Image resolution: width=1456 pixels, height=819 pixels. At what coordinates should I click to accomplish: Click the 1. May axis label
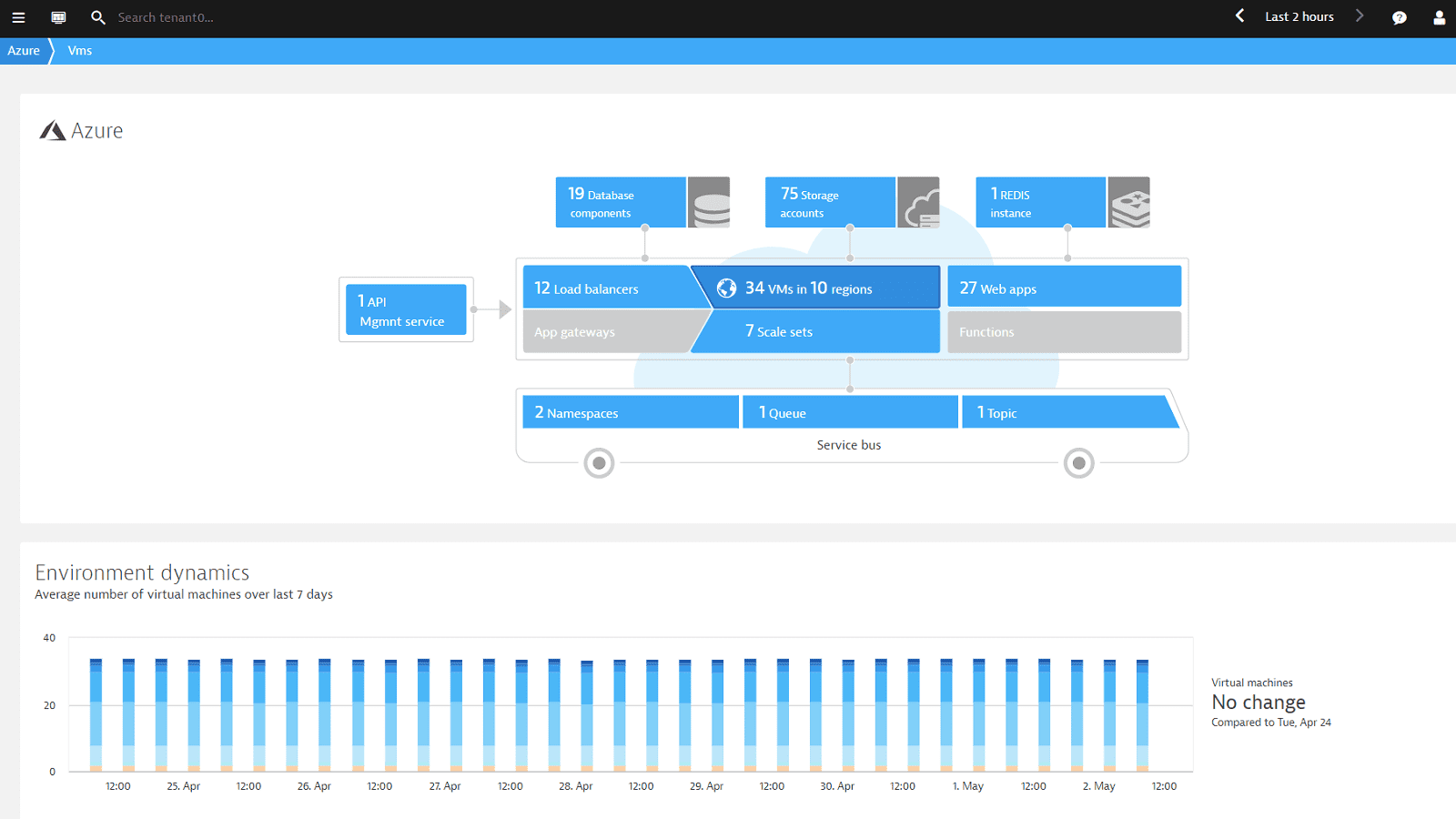click(968, 786)
